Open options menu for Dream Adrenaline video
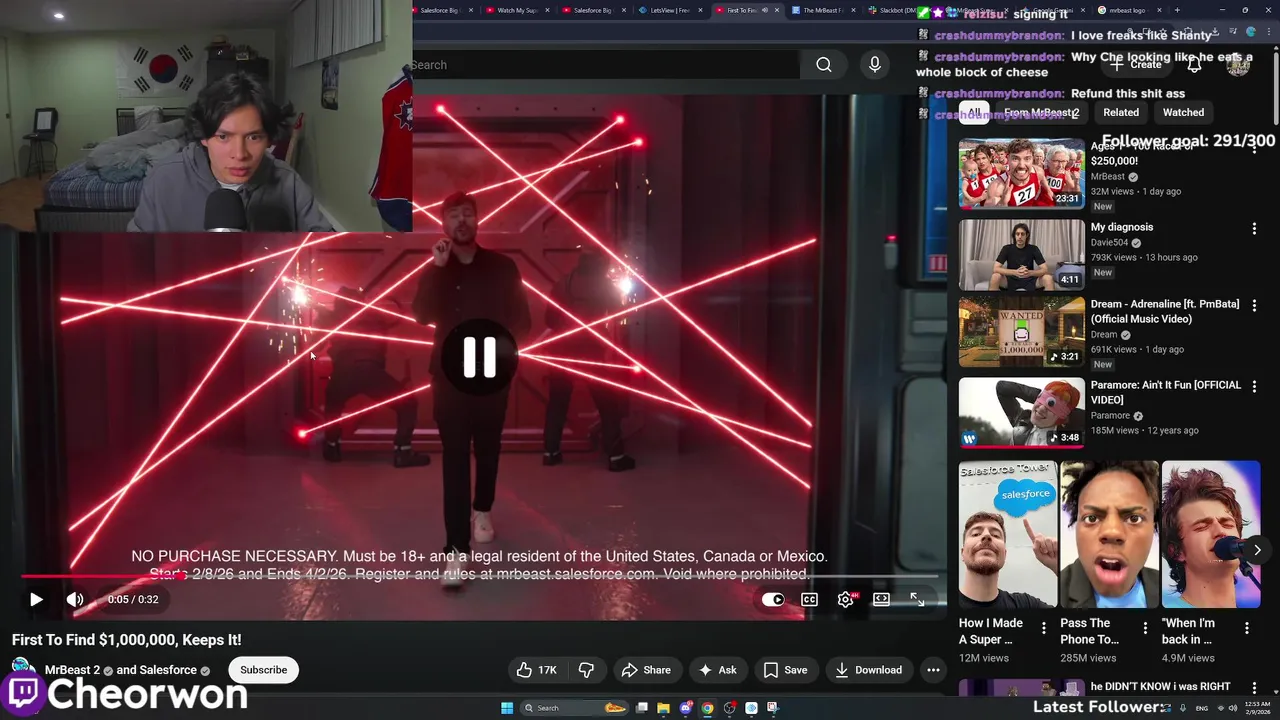1280x720 pixels. point(1254,306)
